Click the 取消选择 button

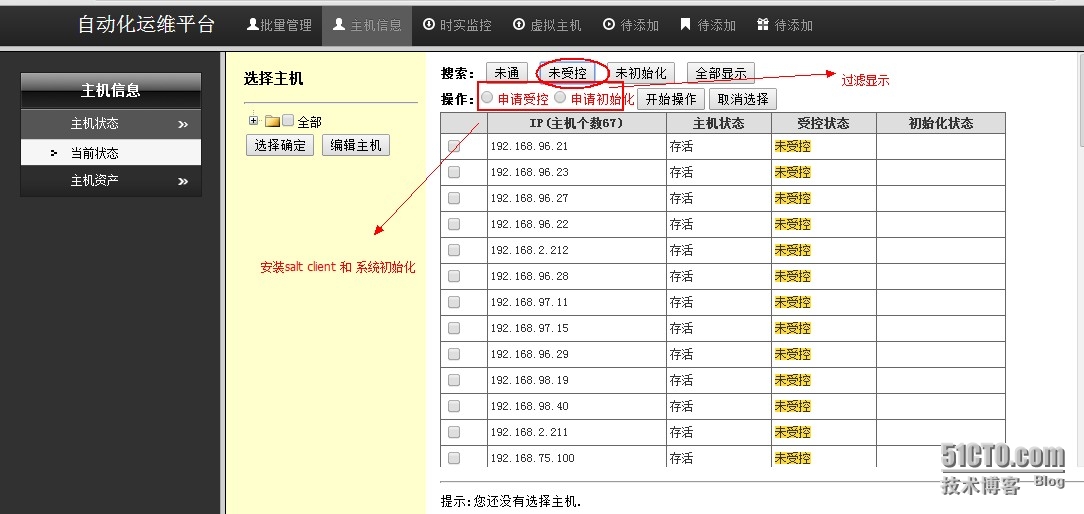pos(743,99)
